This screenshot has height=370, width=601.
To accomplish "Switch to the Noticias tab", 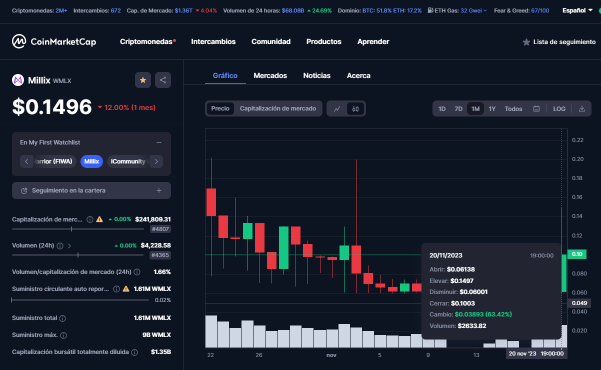I will click(x=317, y=76).
